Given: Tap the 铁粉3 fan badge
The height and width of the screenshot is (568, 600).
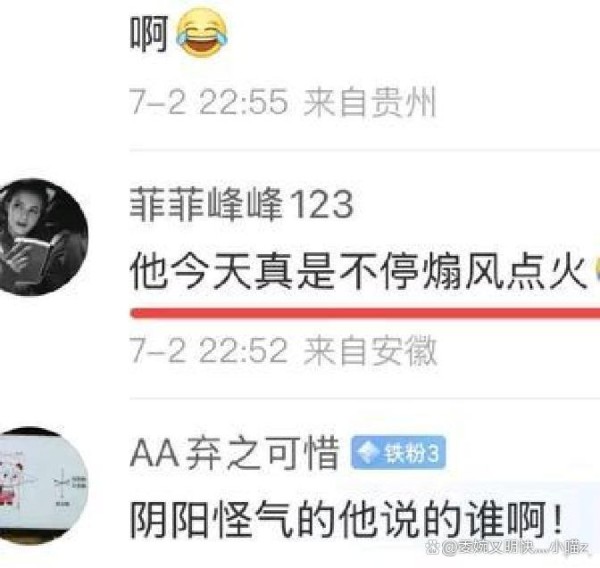Looking at the screenshot, I should 398,453.
